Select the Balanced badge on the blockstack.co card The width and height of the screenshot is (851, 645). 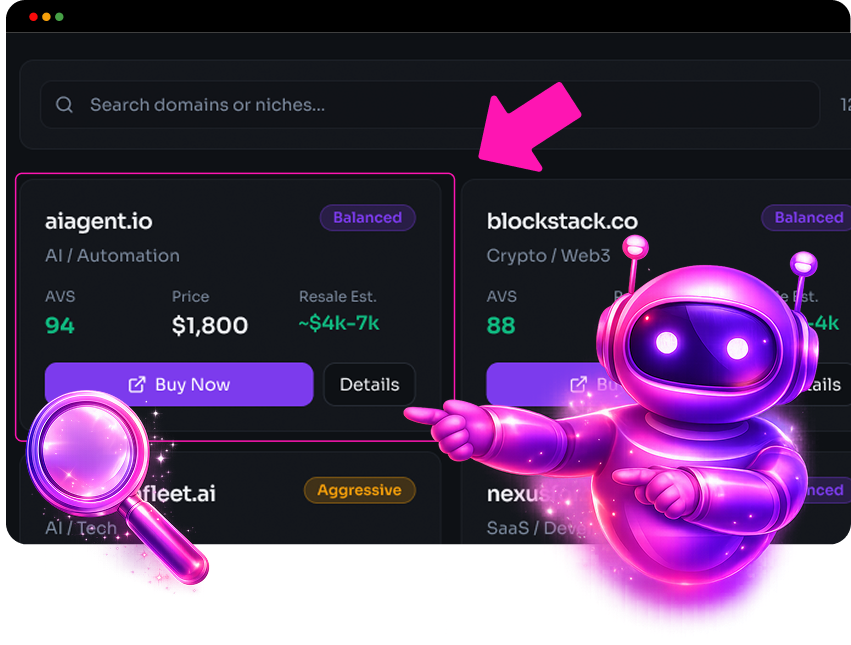point(808,218)
